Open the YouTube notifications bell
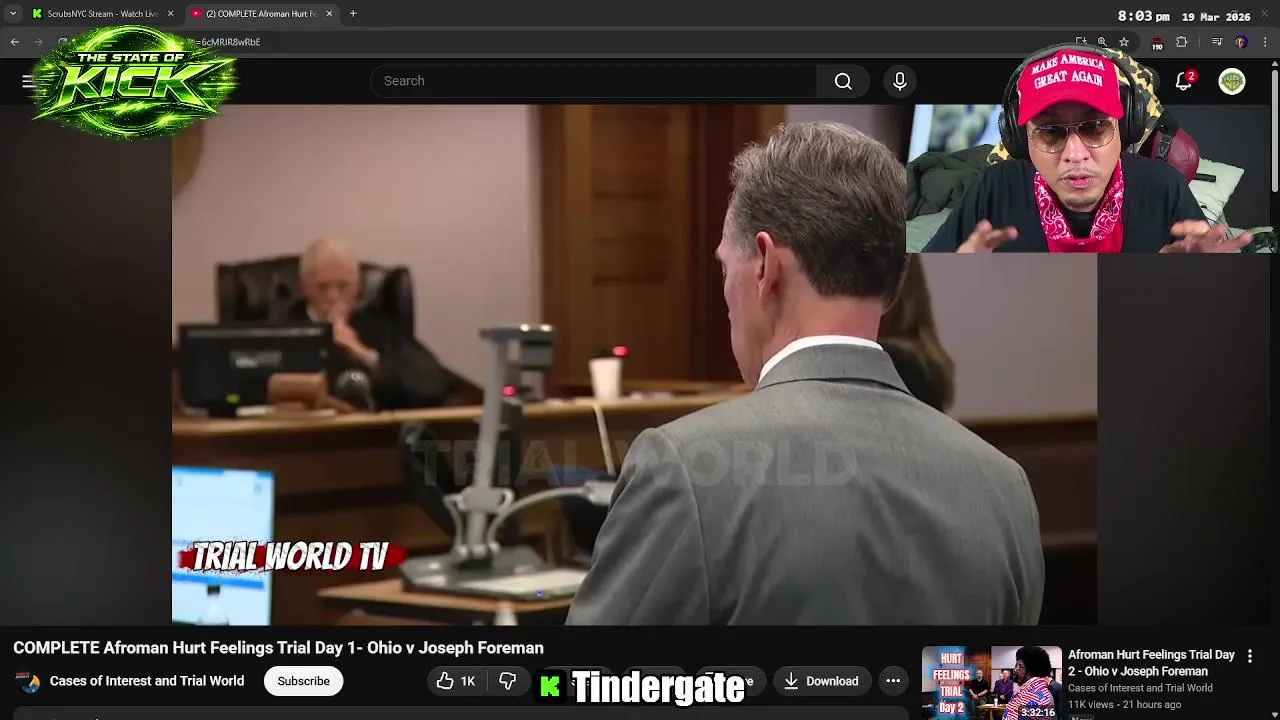This screenshot has height=720, width=1280. coord(1184,81)
